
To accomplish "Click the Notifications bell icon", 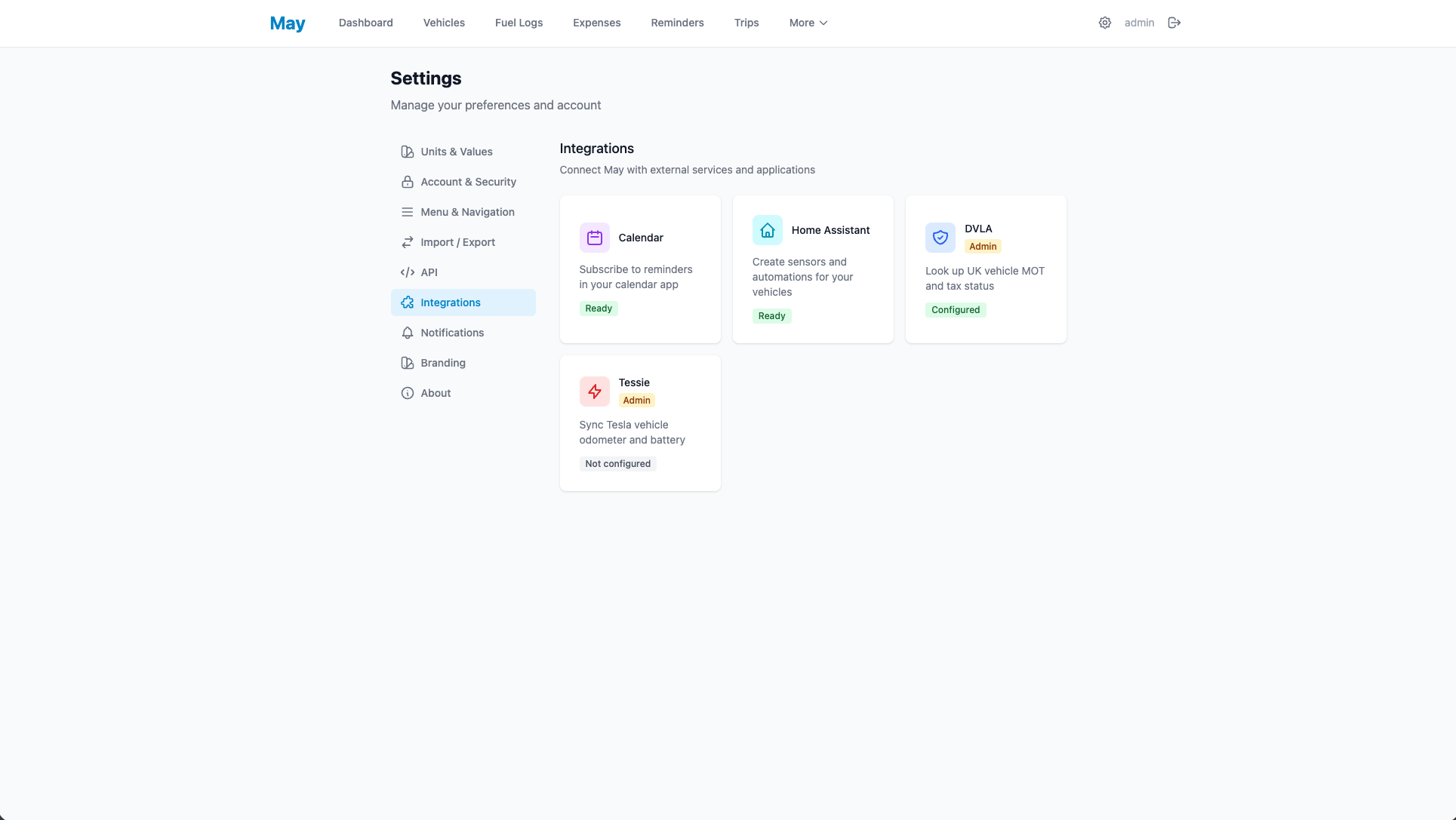I will (407, 333).
